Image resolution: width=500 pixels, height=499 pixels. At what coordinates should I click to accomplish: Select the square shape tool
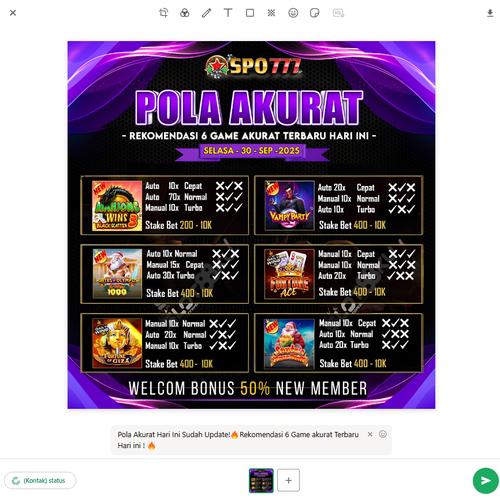[250, 13]
